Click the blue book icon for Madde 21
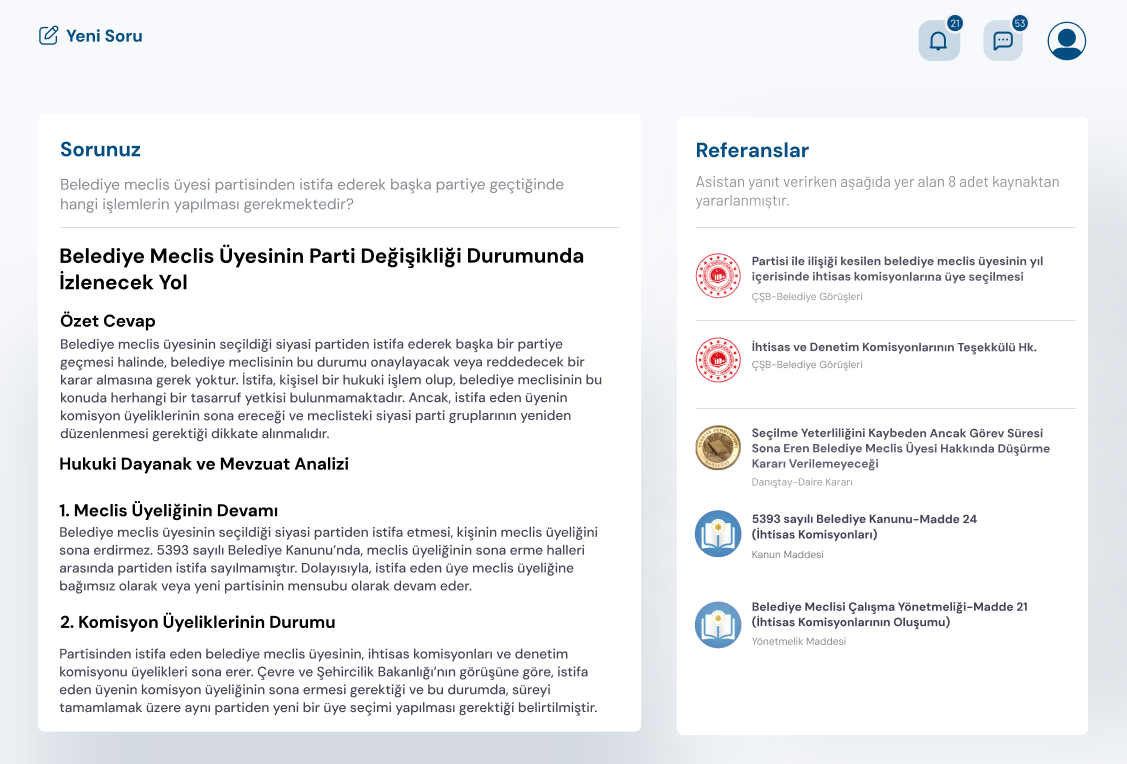 point(717,624)
